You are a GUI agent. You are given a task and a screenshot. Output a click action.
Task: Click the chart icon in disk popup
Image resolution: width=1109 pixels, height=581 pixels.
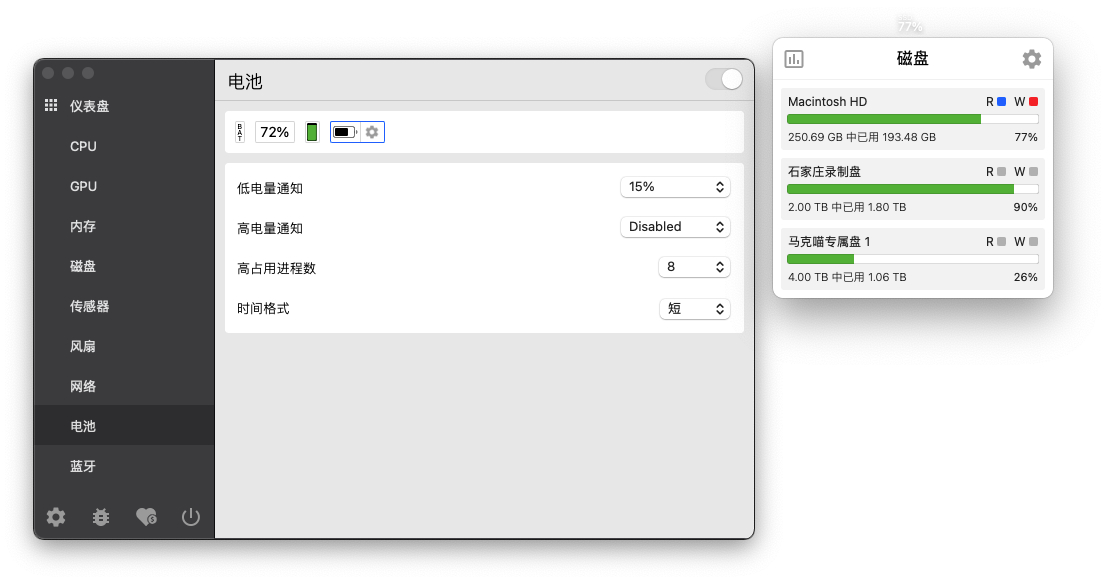click(794, 59)
